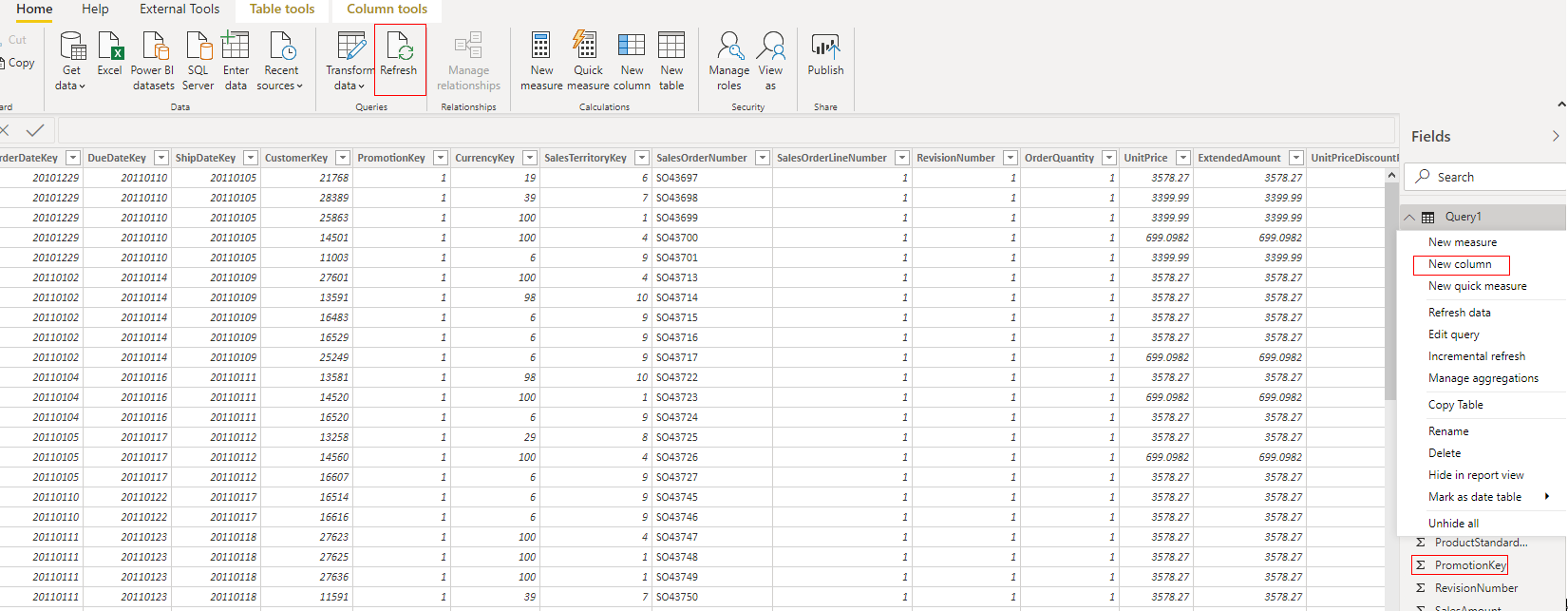Collapse the Query1 table in Fields

1409,217
